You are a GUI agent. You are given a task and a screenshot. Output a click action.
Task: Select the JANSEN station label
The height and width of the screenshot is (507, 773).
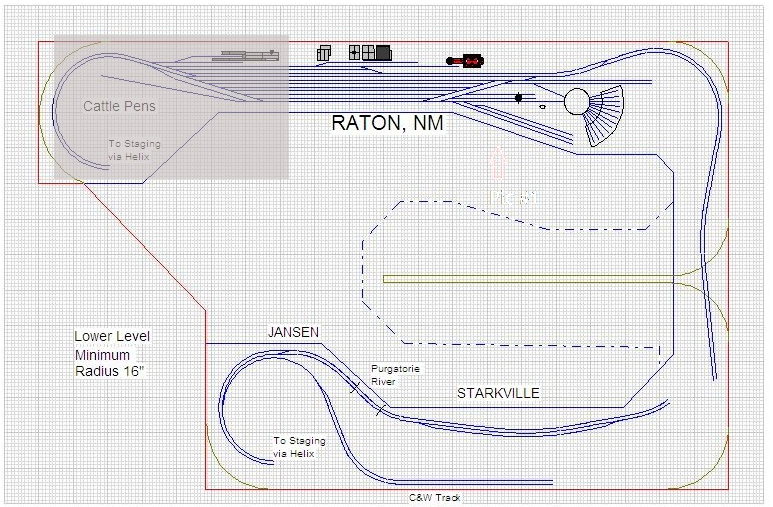[x=292, y=331]
